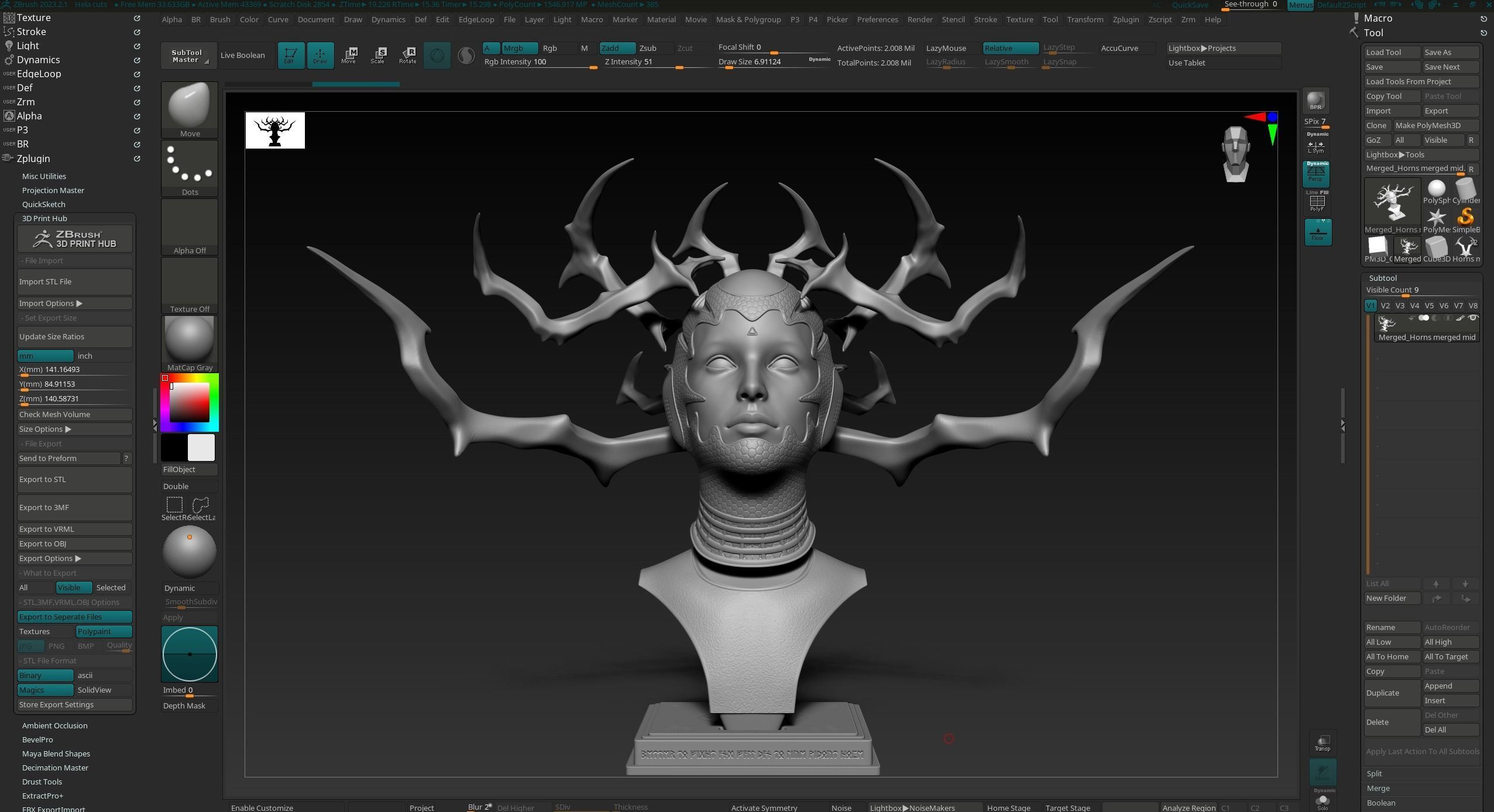Select Binary STL file format
The height and width of the screenshot is (812, 1494).
point(46,675)
